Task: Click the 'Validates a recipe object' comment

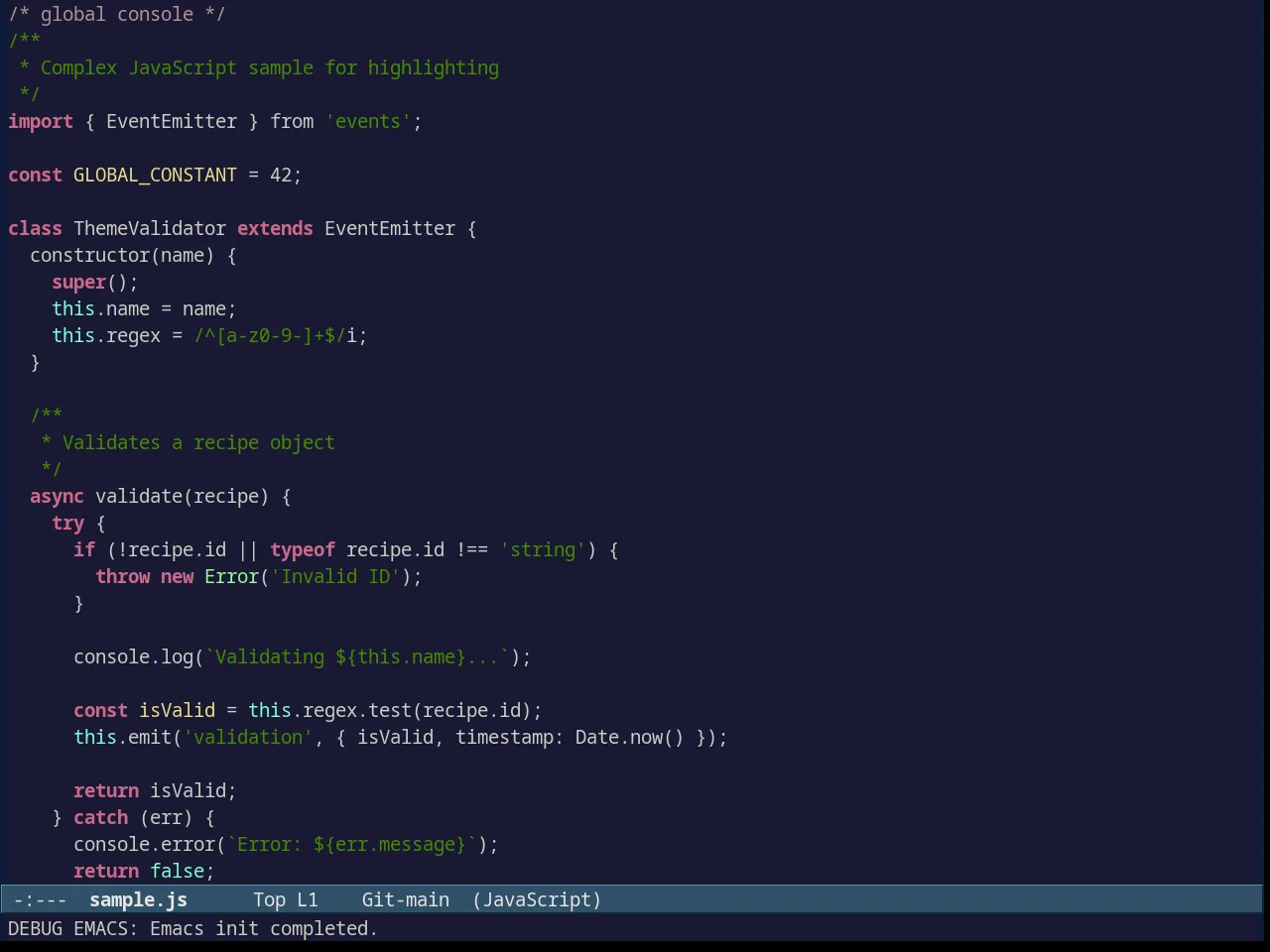Action: (198, 442)
